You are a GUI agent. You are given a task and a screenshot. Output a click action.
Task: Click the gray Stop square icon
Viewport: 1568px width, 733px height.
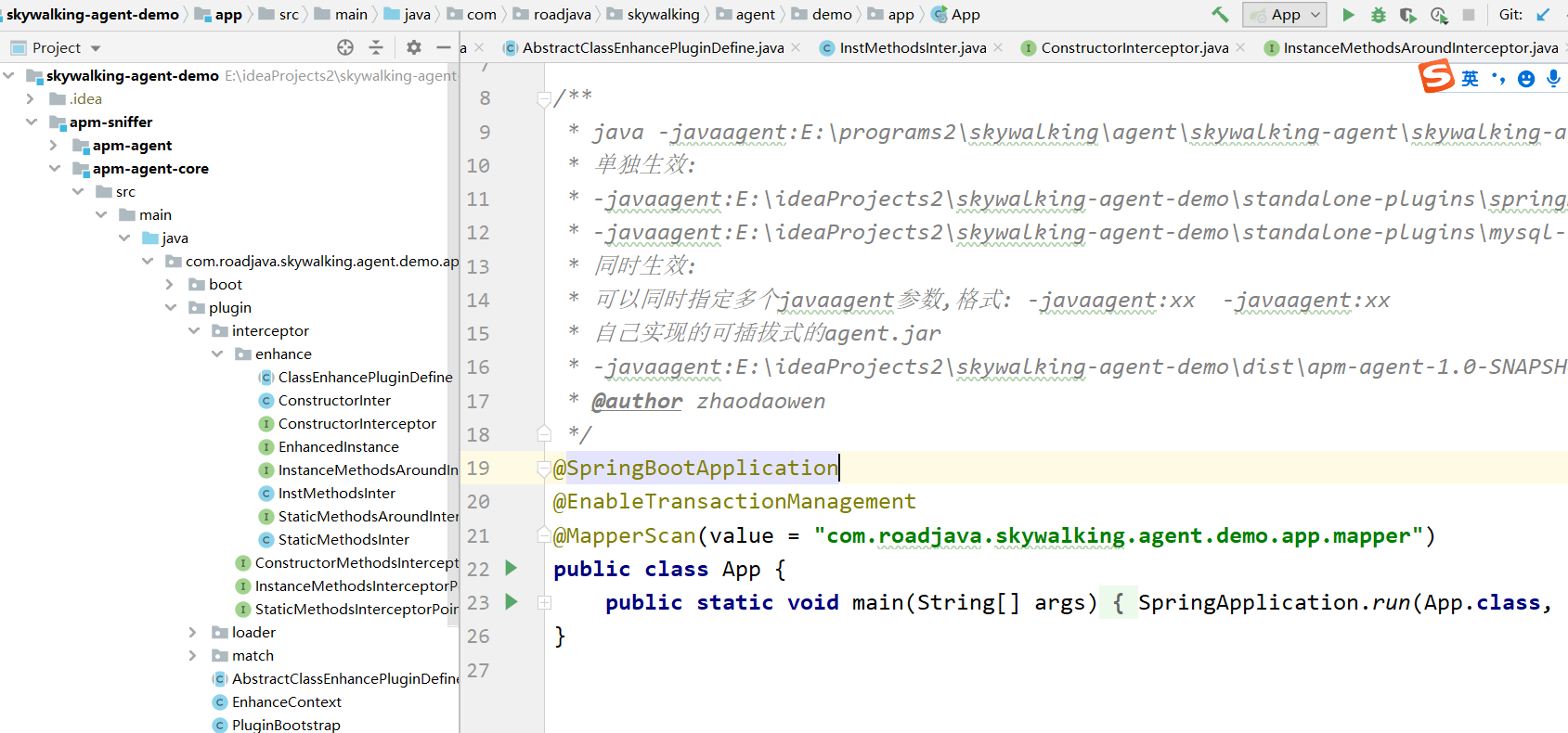click(x=1469, y=15)
